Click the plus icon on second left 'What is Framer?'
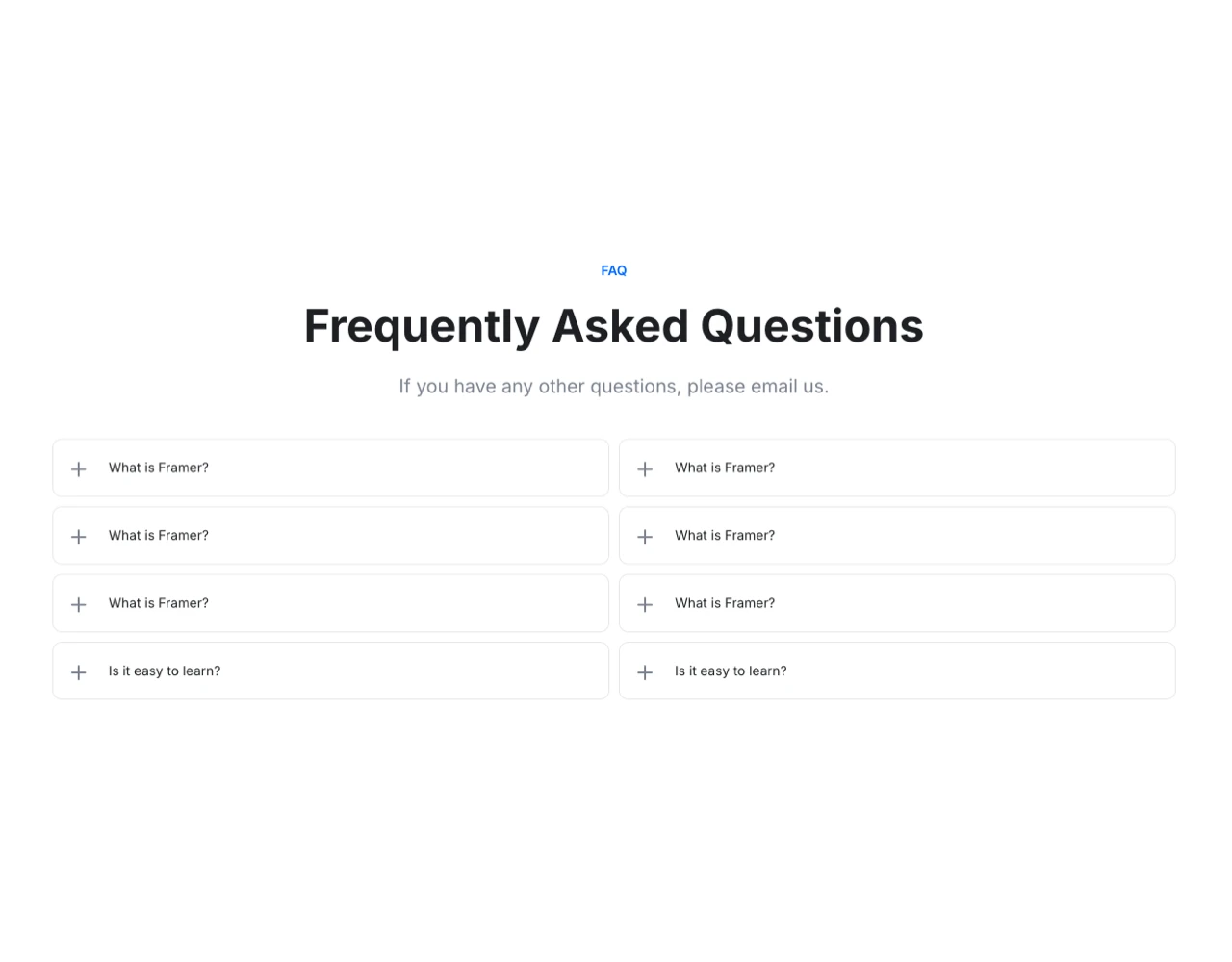The height and width of the screenshot is (962, 1232). [78, 536]
